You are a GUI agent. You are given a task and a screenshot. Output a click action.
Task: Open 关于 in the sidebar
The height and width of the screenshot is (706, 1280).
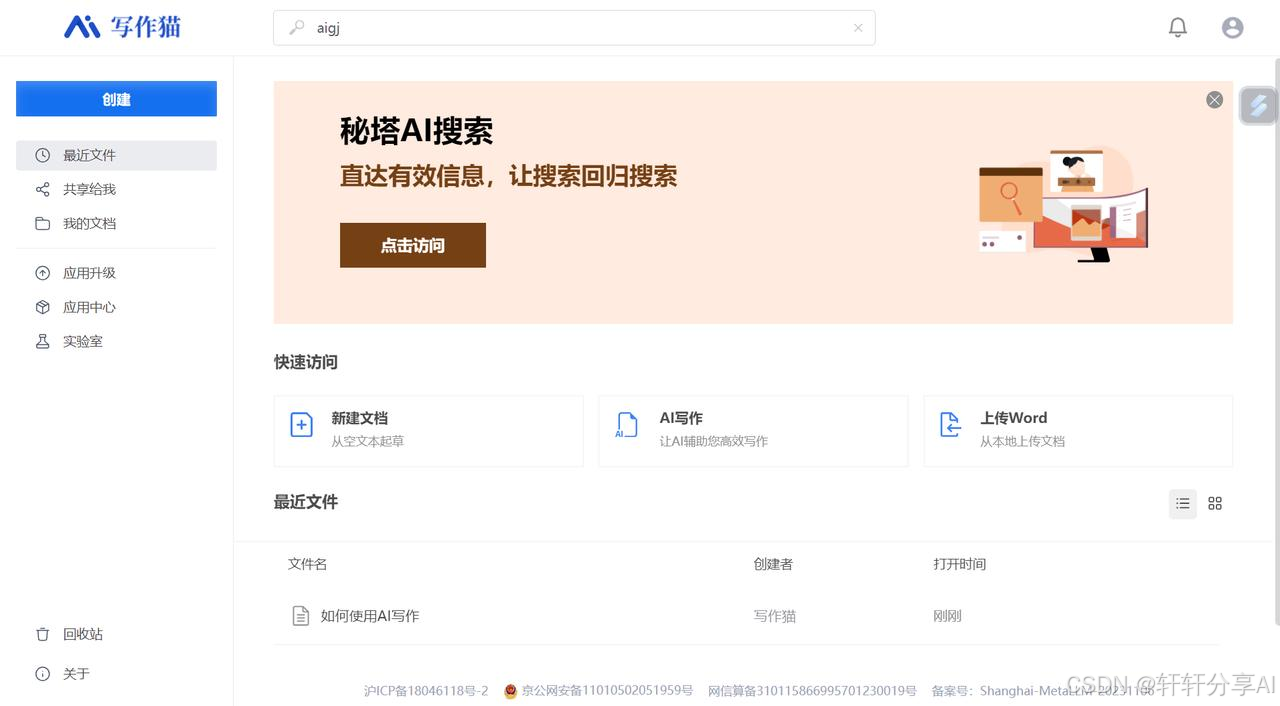tap(116, 674)
